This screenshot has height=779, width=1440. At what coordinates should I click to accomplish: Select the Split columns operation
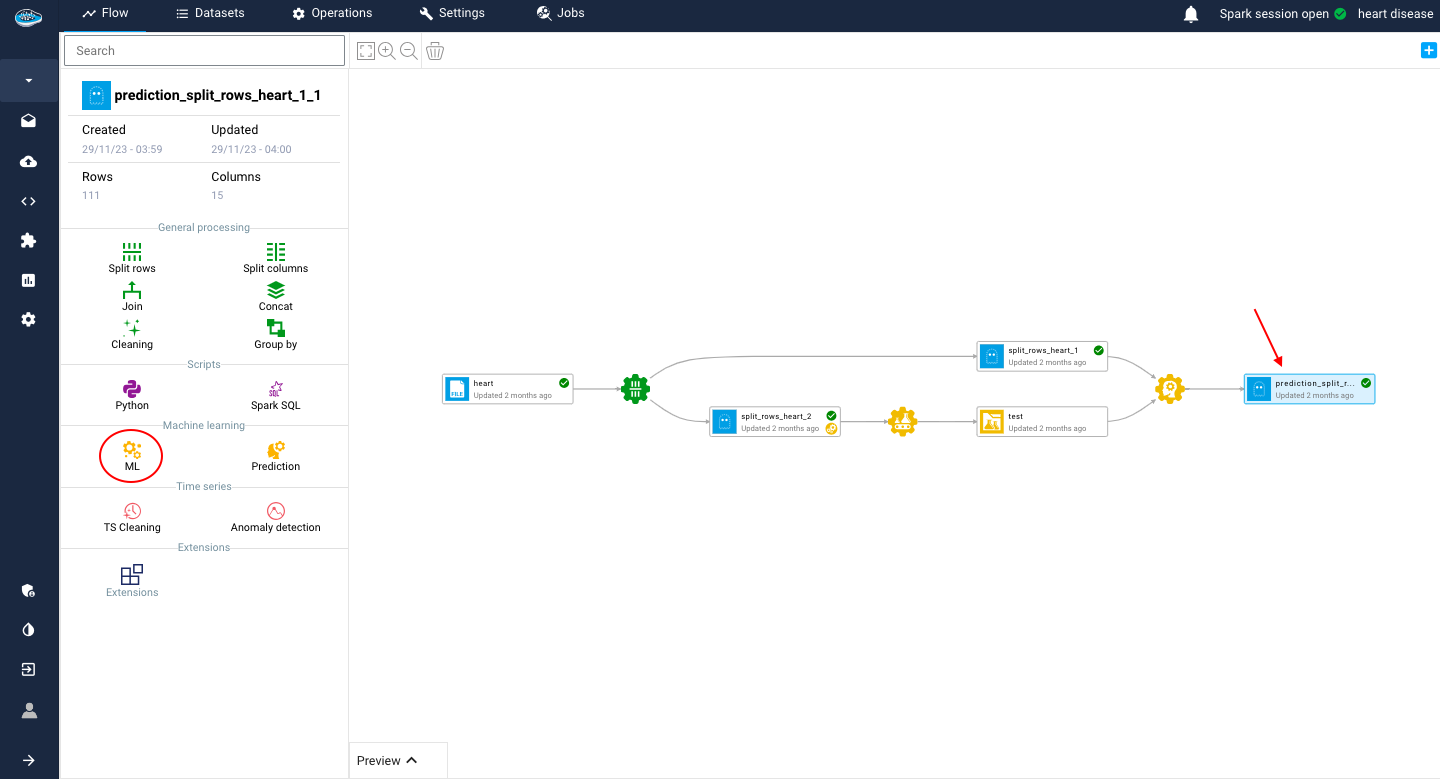click(x=276, y=252)
